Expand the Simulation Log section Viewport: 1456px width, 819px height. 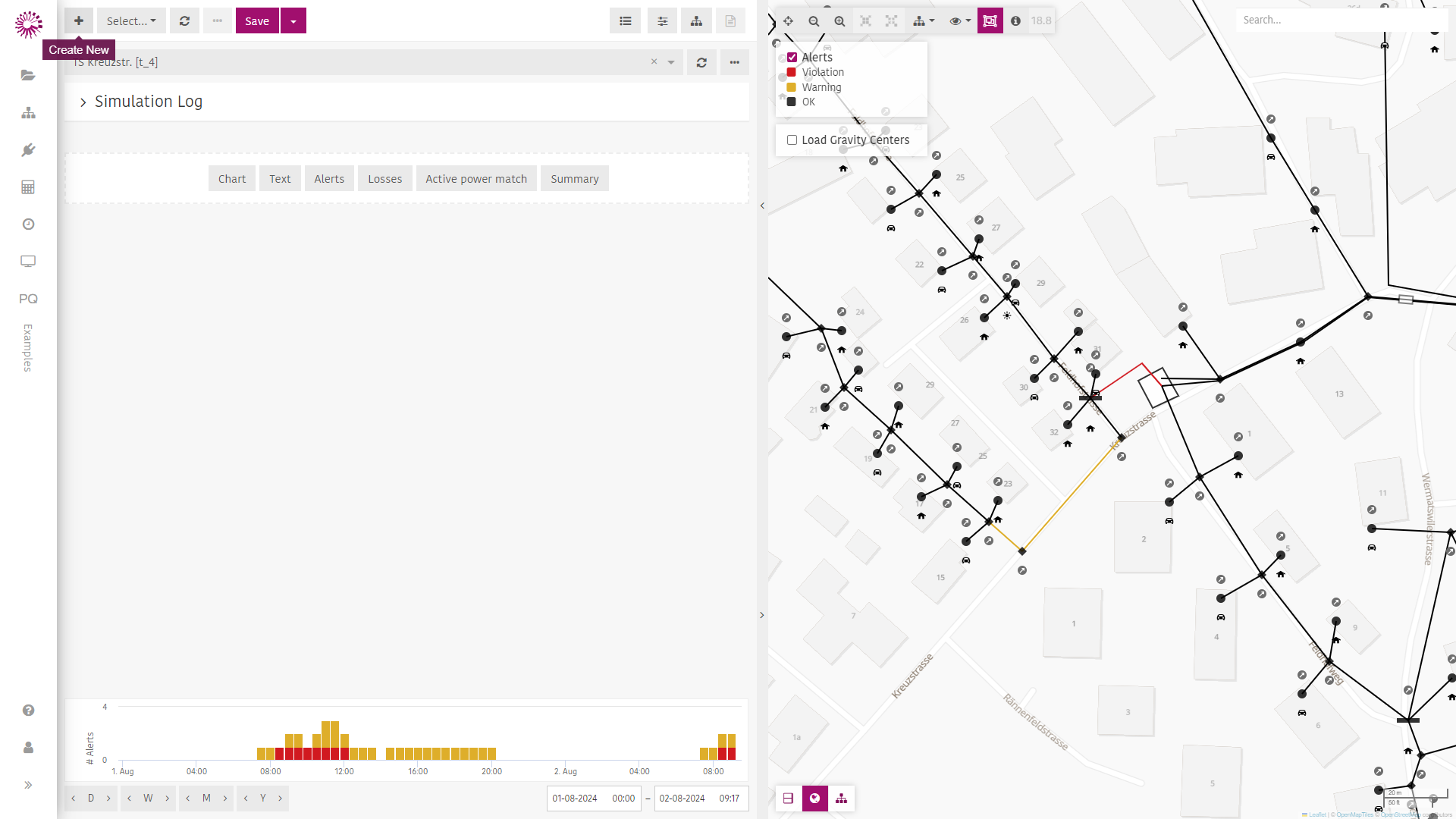pyautogui.click(x=142, y=102)
